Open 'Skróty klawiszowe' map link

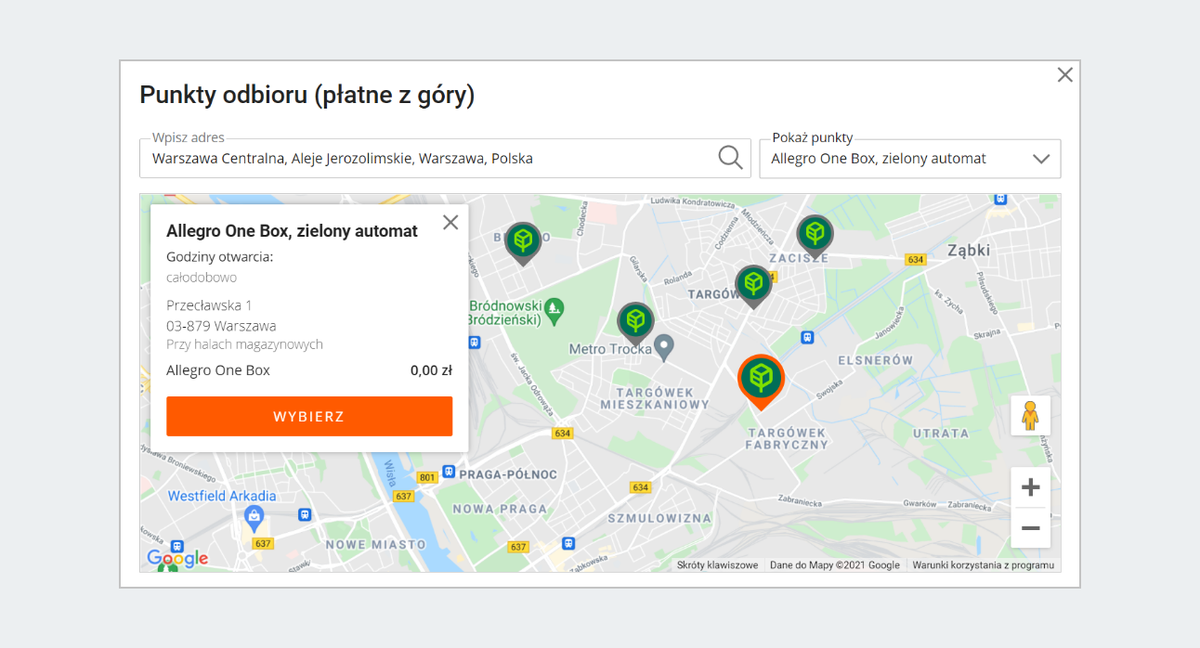(x=717, y=565)
